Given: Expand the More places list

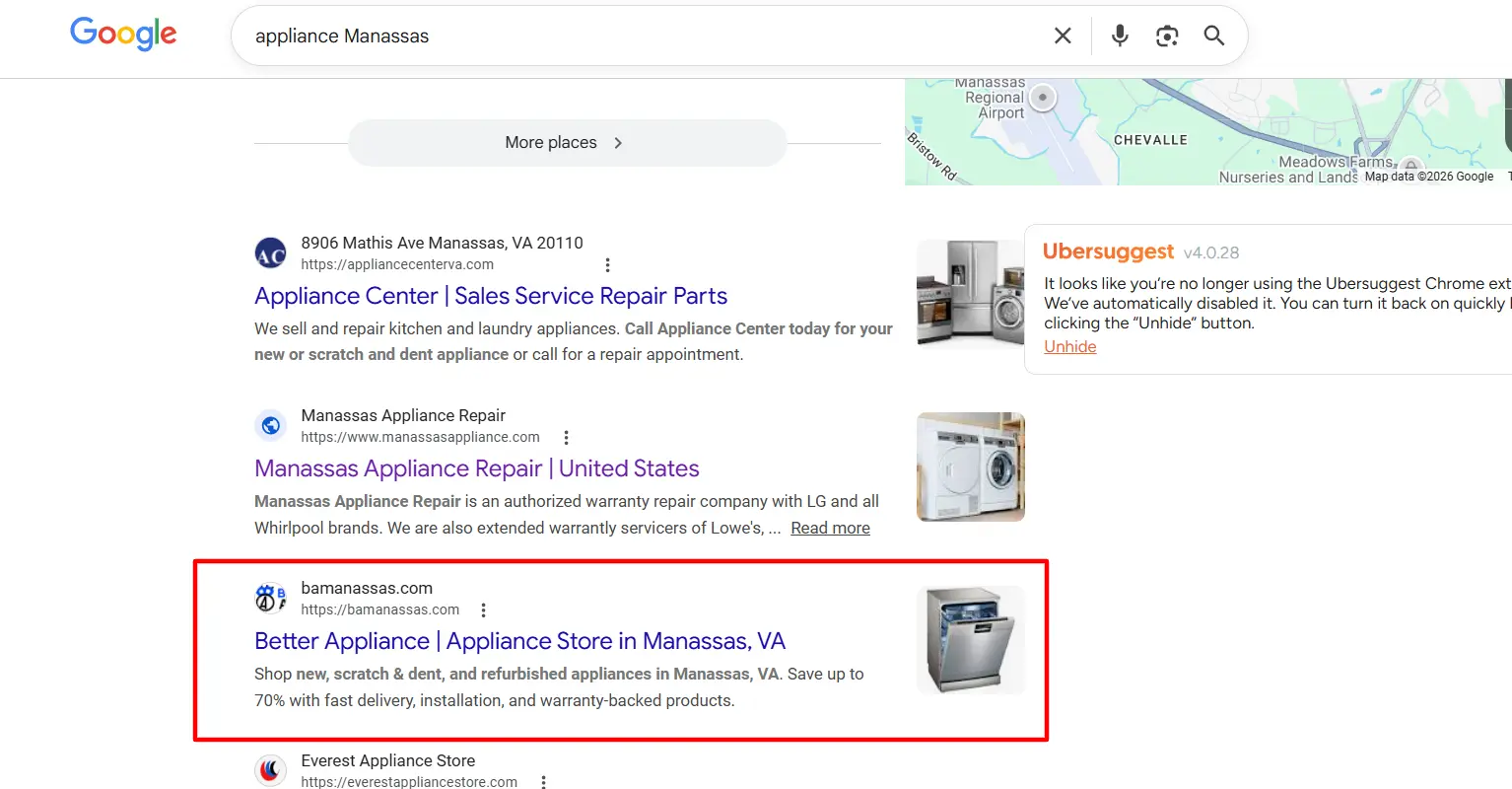Looking at the screenshot, I should click(x=567, y=143).
